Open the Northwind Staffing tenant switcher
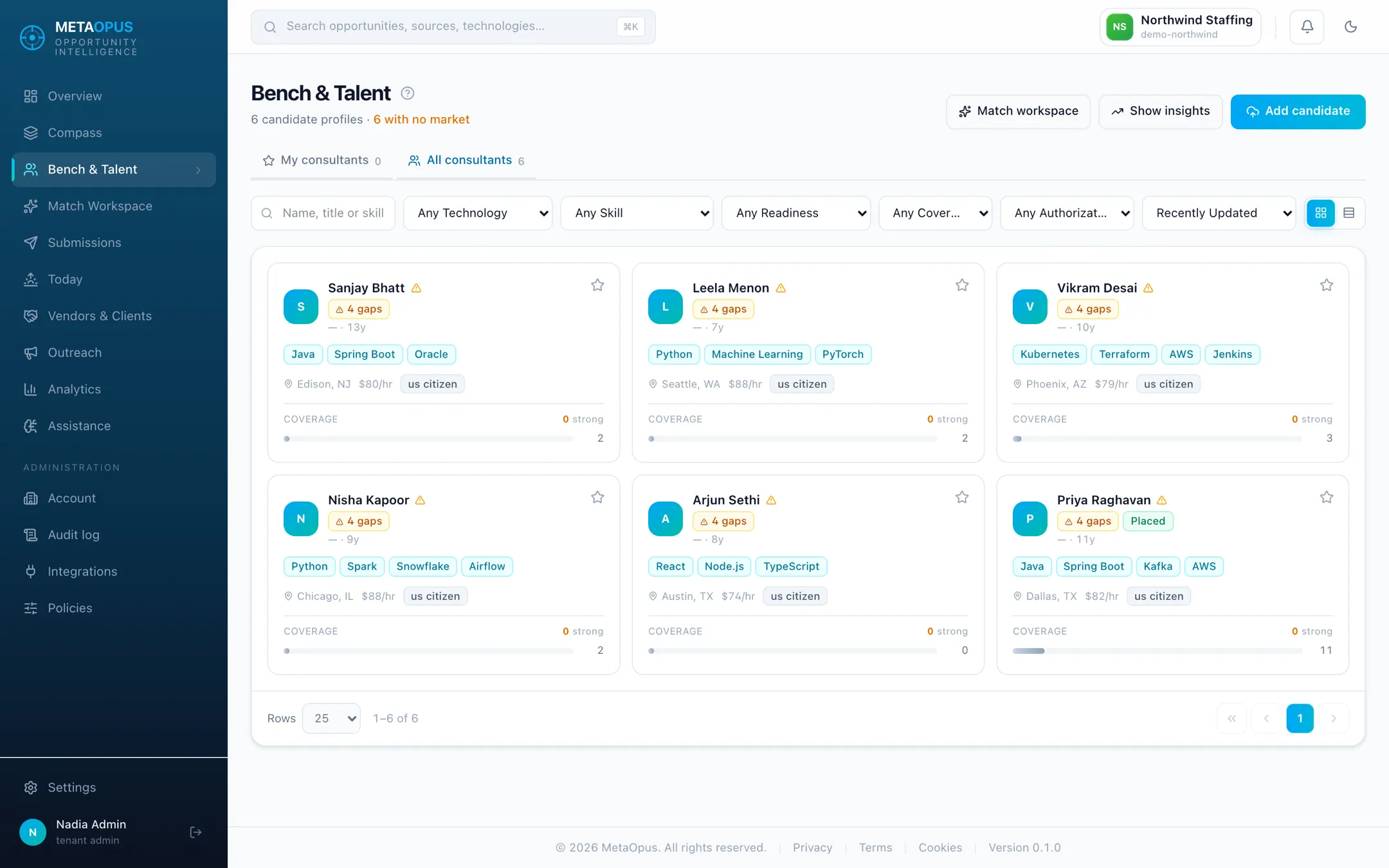The image size is (1389, 868). [x=1180, y=27]
